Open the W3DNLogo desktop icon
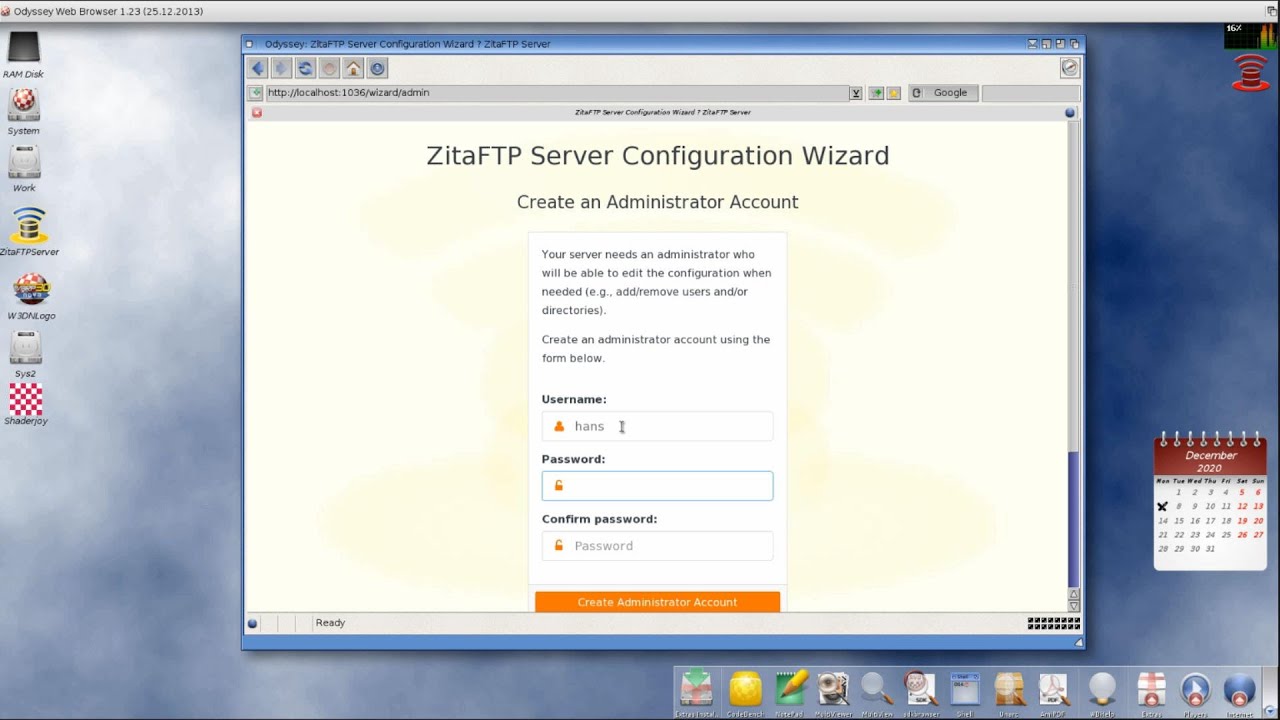 pos(31,296)
